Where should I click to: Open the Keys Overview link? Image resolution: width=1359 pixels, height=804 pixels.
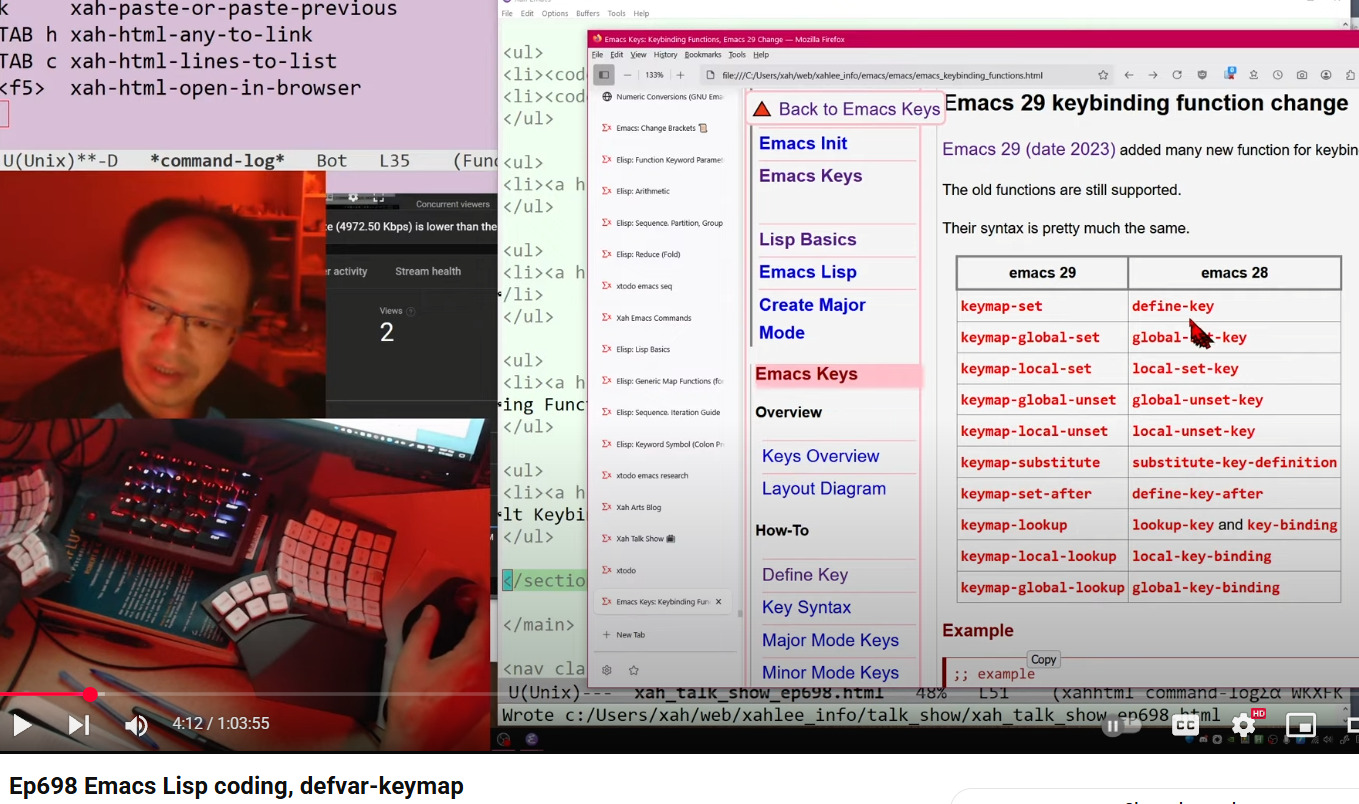(x=820, y=456)
